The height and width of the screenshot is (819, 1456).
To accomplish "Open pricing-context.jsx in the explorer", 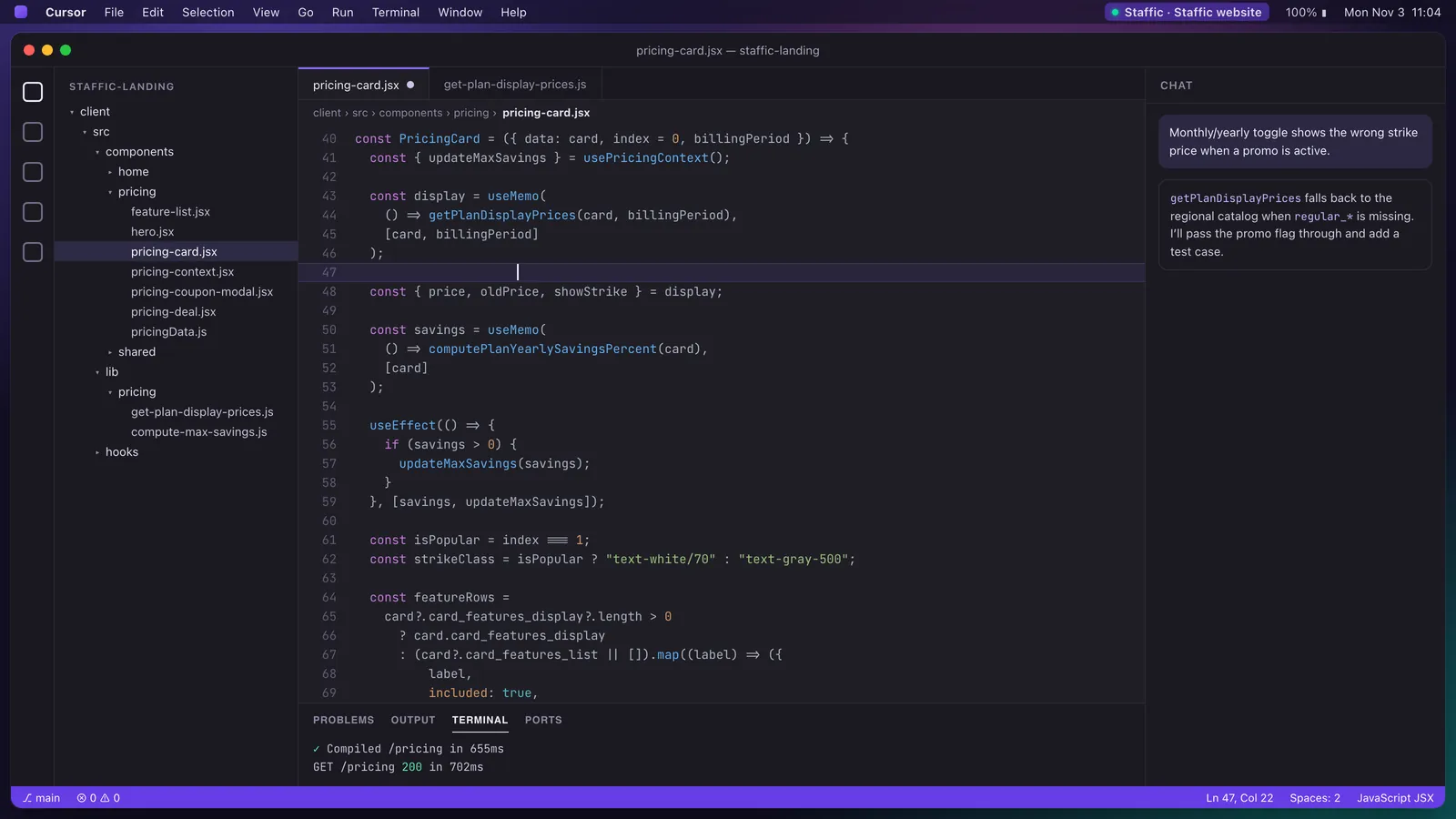I will coord(176,272).
